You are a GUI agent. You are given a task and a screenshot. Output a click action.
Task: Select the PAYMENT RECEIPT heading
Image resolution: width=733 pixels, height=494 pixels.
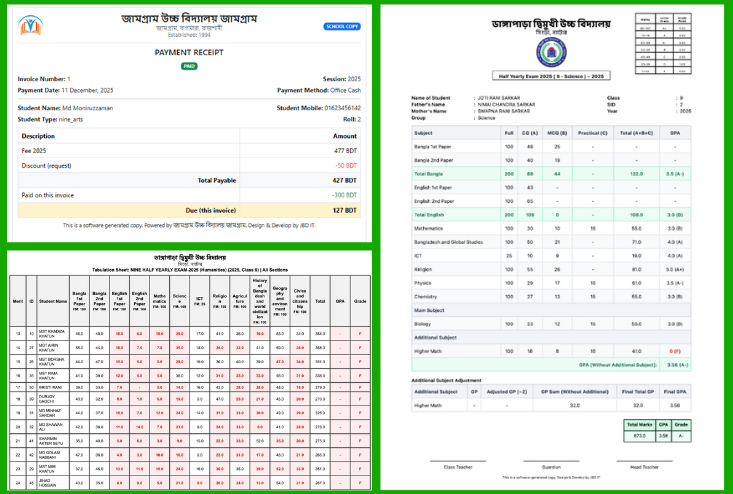click(188, 51)
